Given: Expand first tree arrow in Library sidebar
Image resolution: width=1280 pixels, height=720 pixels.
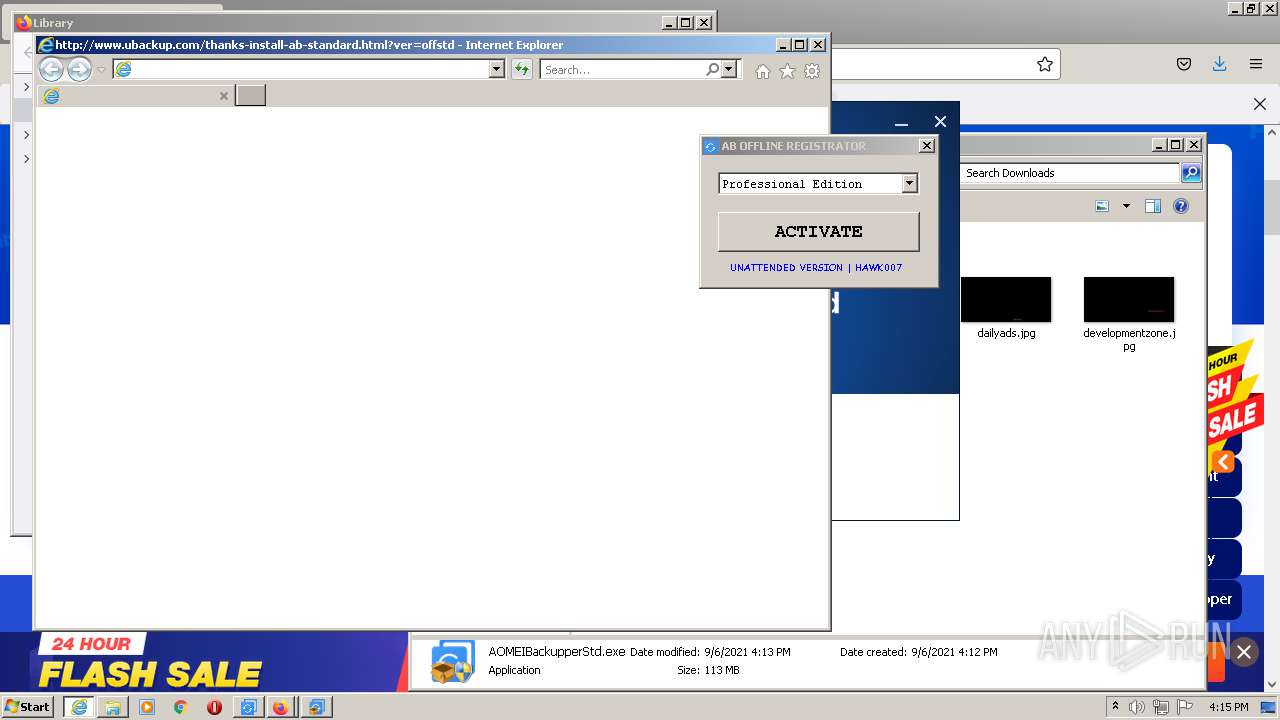Looking at the screenshot, I should coord(26,87).
